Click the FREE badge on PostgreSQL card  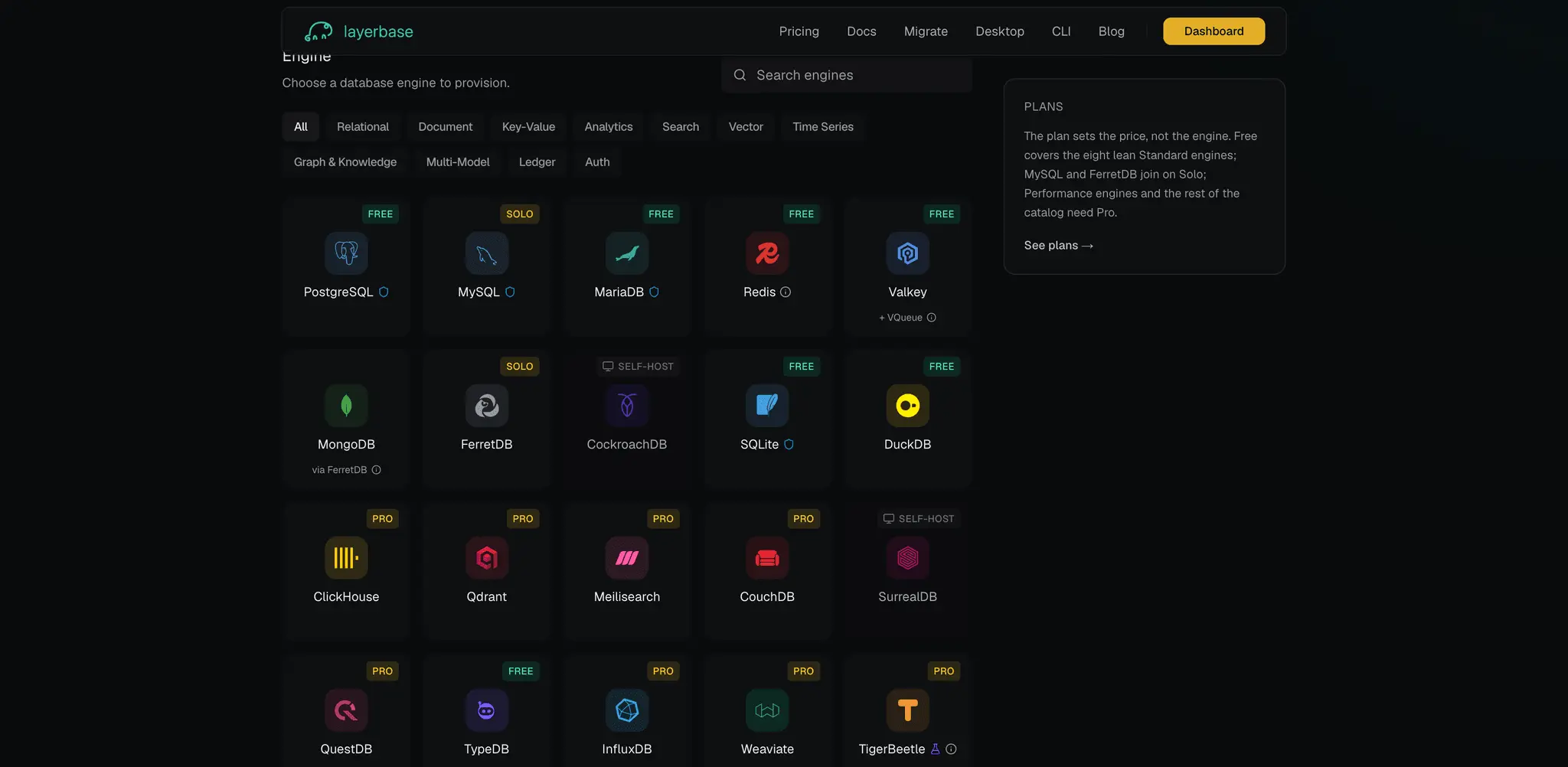coord(381,214)
